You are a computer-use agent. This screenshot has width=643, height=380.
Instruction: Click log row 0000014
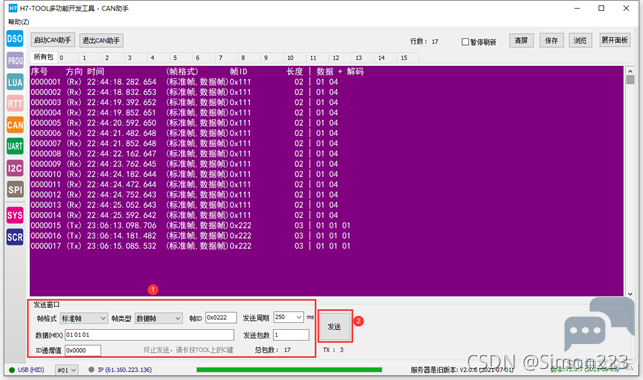point(185,215)
